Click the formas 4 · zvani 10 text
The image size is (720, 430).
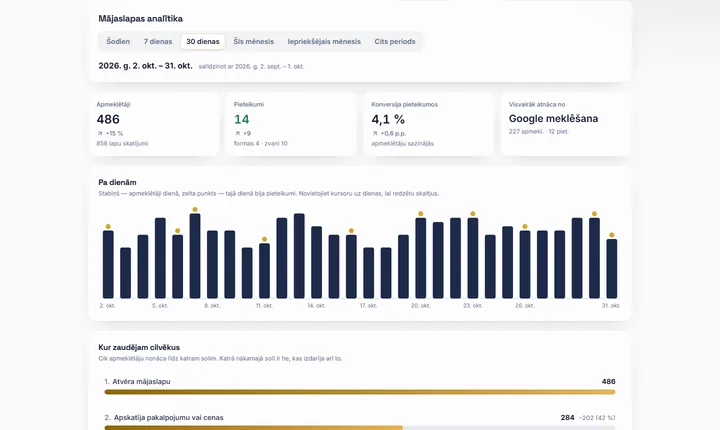click(260, 143)
